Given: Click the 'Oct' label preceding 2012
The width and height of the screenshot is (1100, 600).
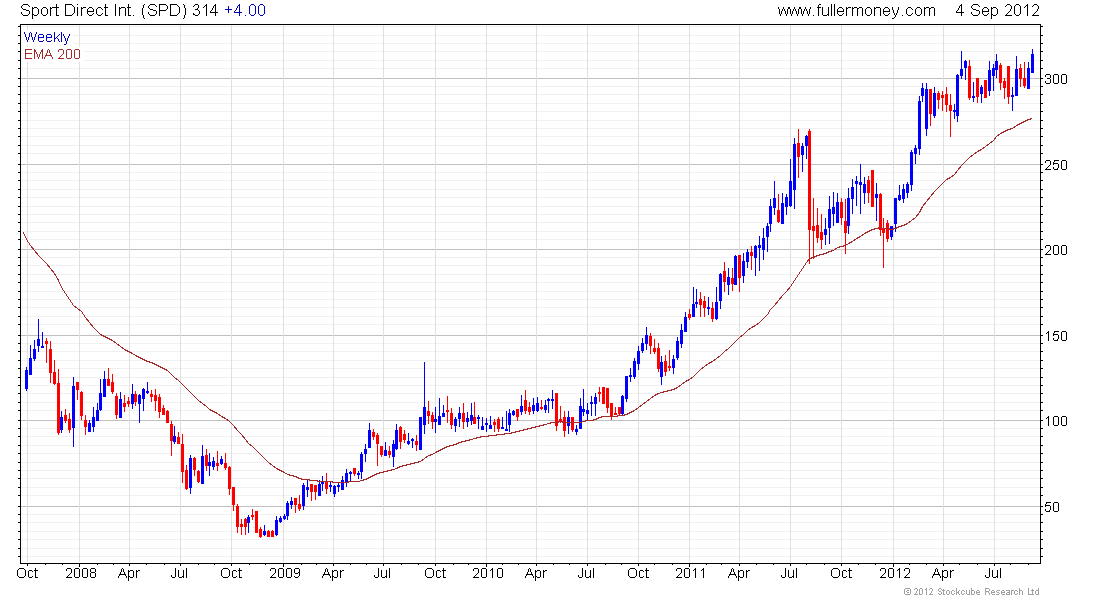Looking at the screenshot, I should click(841, 573).
